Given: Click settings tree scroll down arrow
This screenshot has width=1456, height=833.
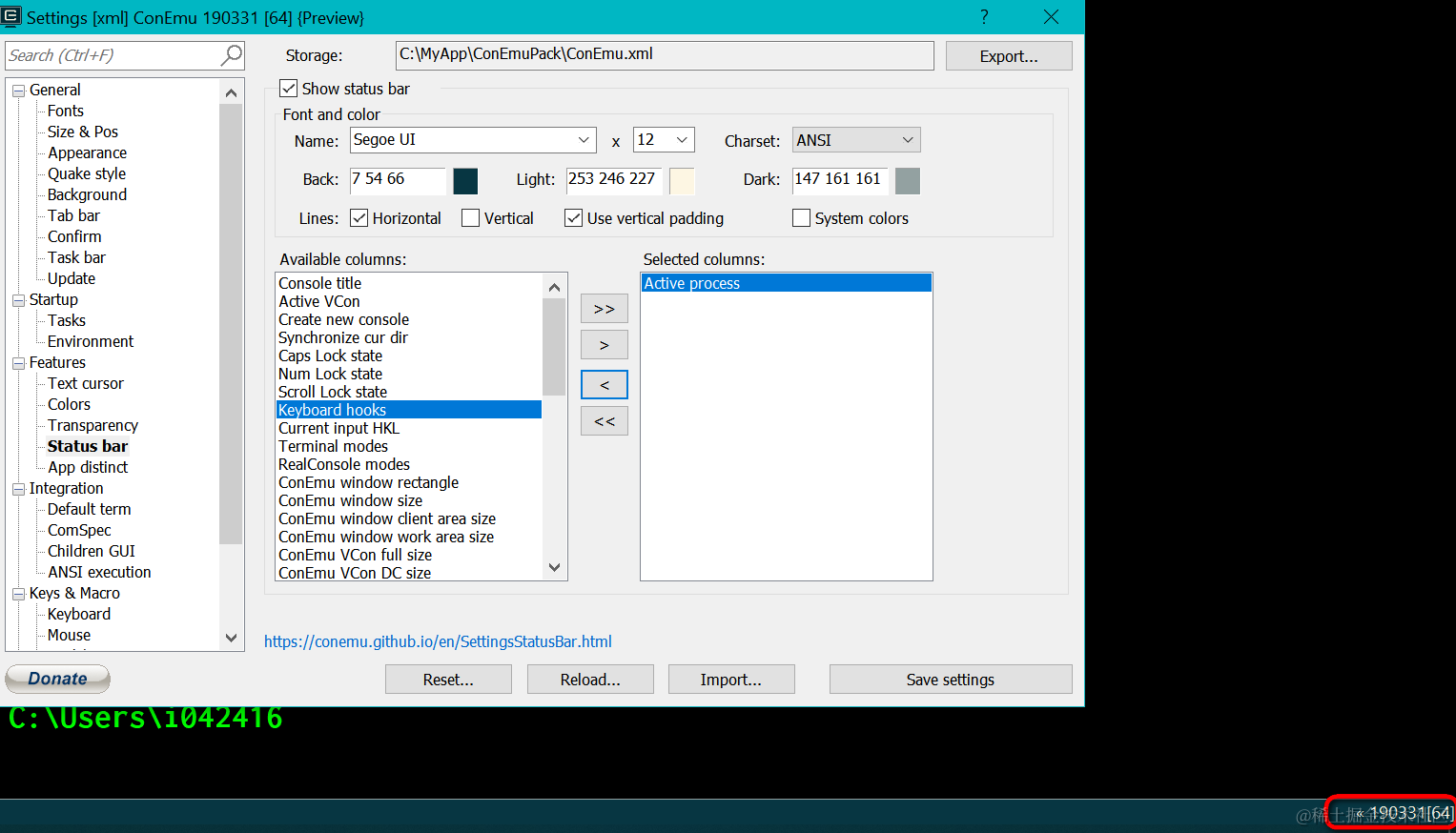Looking at the screenshot, I should pyautogui.click(x=231, y=638).
